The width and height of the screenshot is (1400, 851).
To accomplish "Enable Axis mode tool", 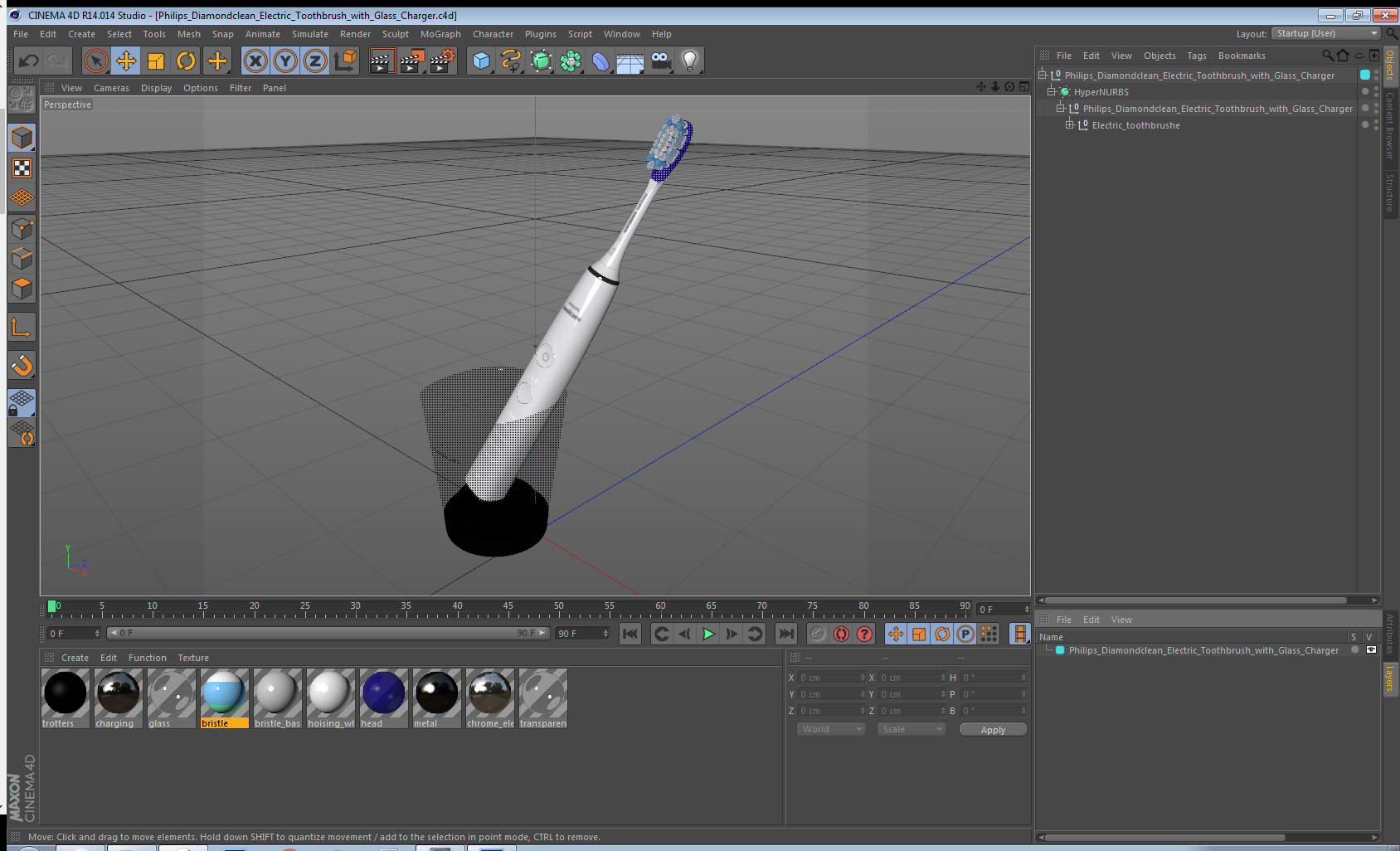I will (x=22, y=328).
